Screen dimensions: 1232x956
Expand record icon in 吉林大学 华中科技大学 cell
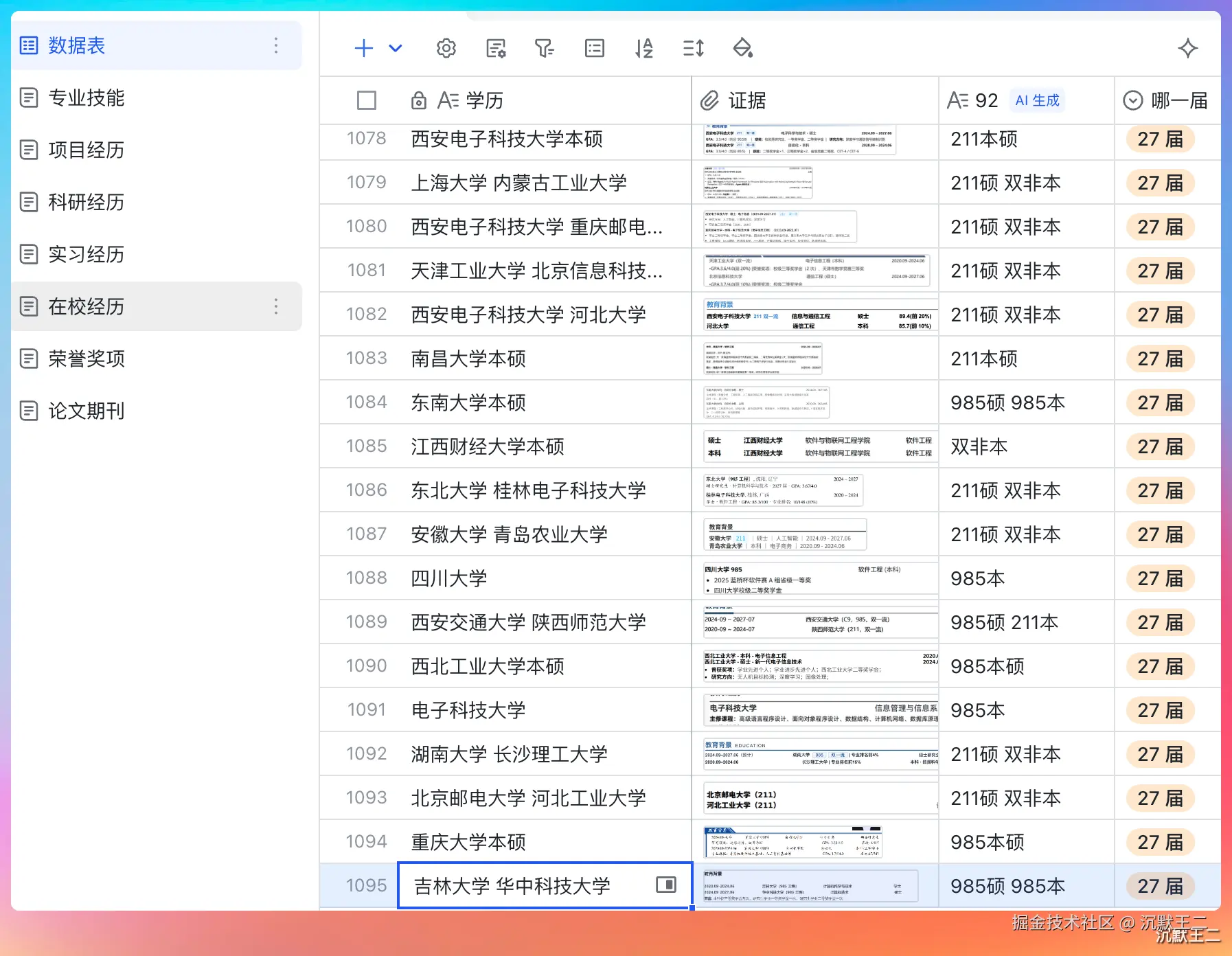(666, 885)
